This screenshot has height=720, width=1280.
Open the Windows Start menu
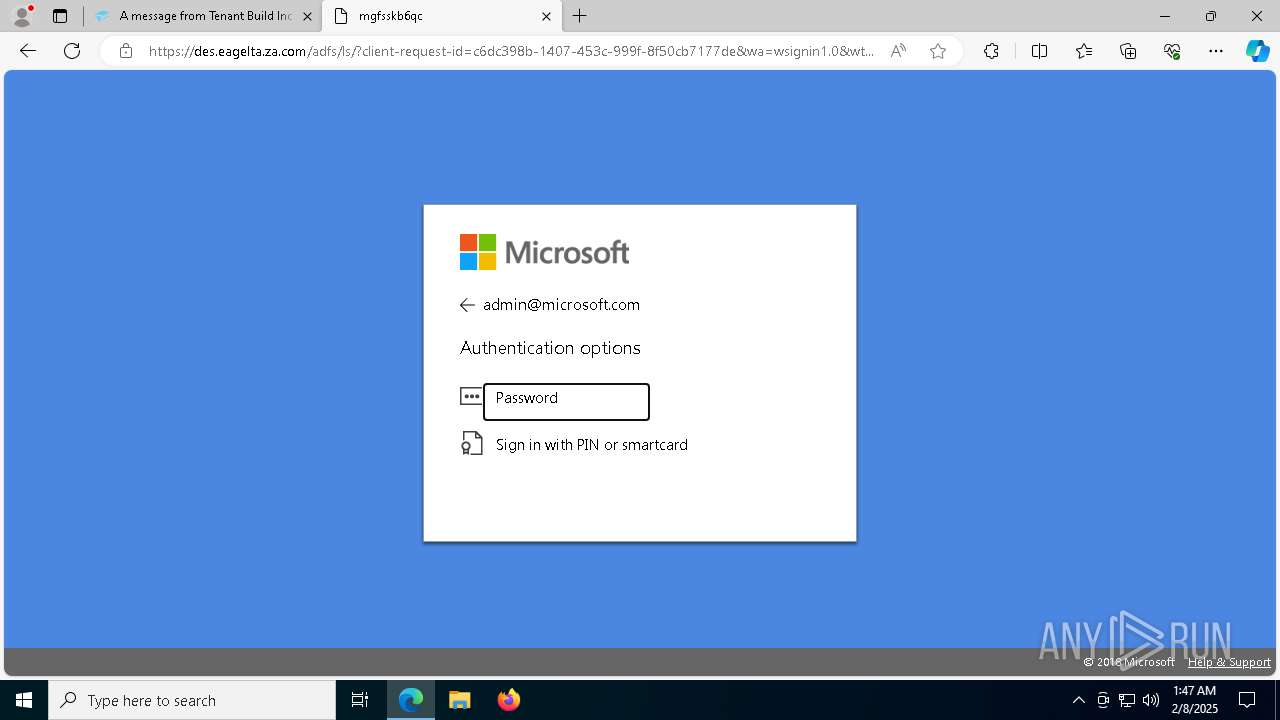tap(24, 700)
